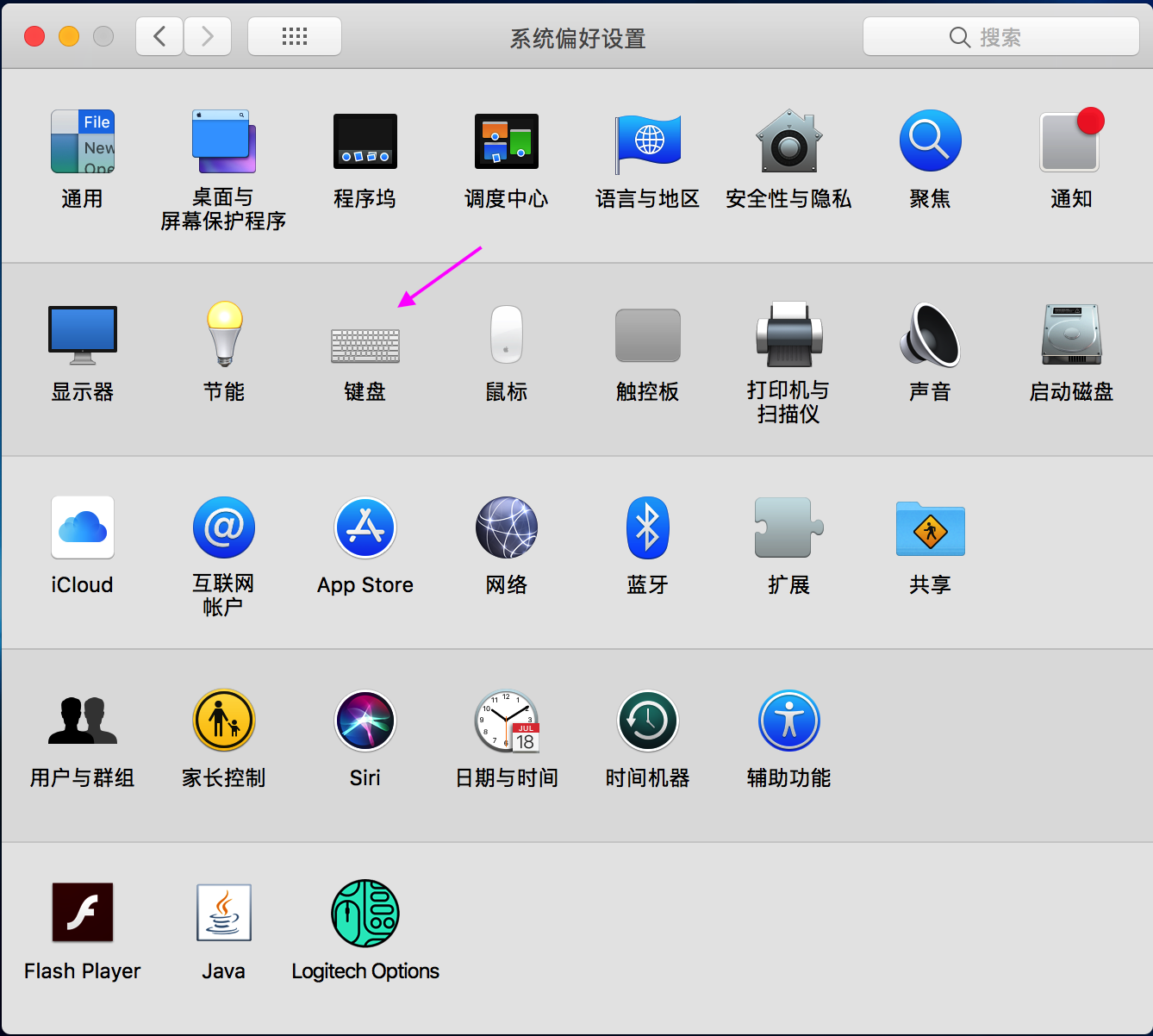Open the 显示器 display preferences
1153x1036 pixels.
click(82, 336)
